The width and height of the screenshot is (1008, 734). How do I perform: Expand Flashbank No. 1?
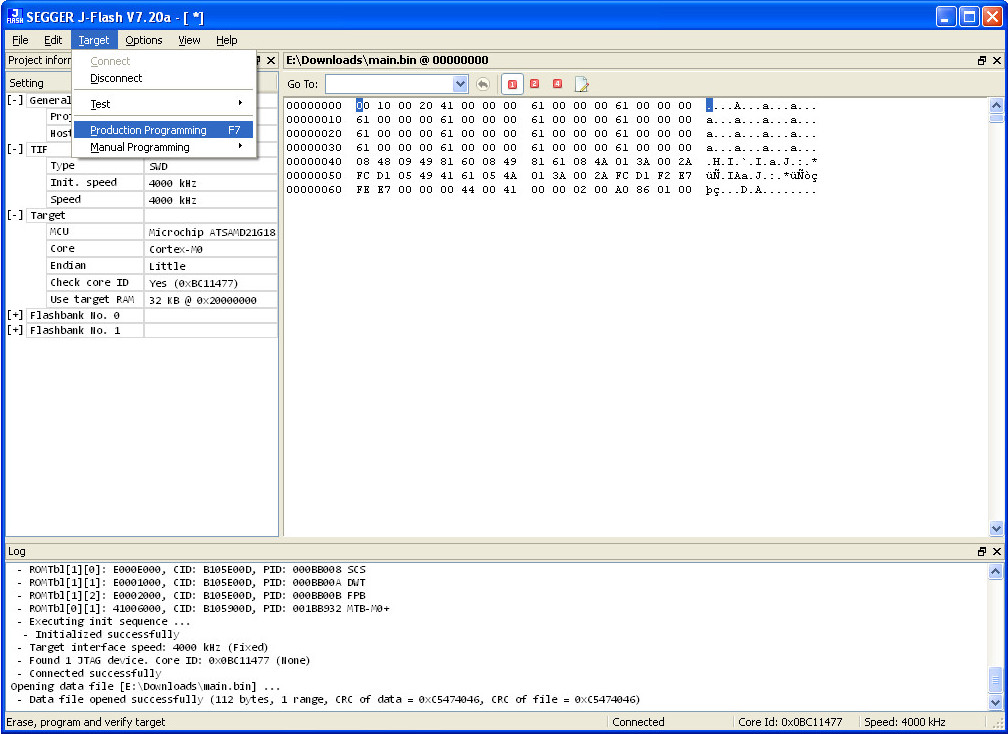point(15,330)
